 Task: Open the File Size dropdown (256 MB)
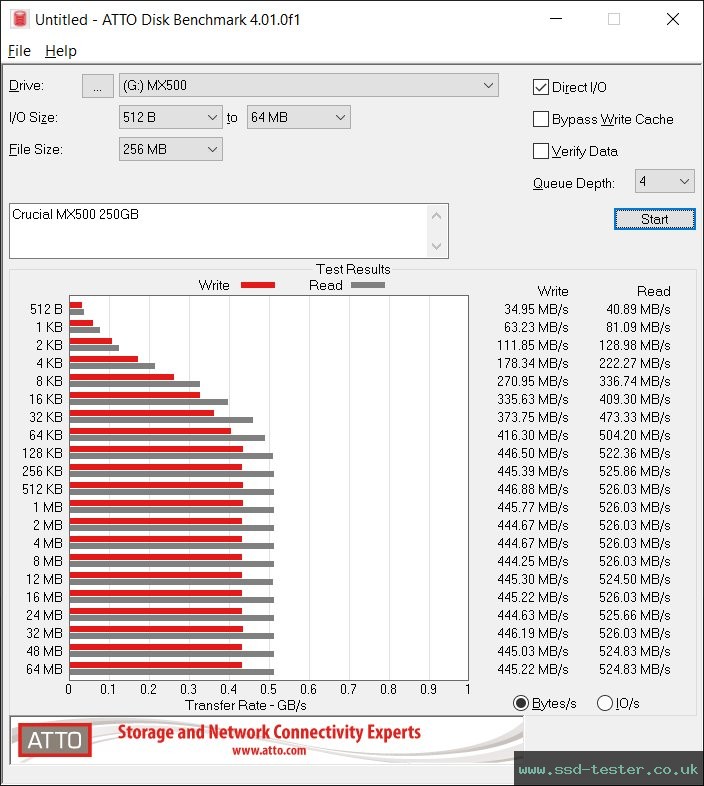(170, 149)
